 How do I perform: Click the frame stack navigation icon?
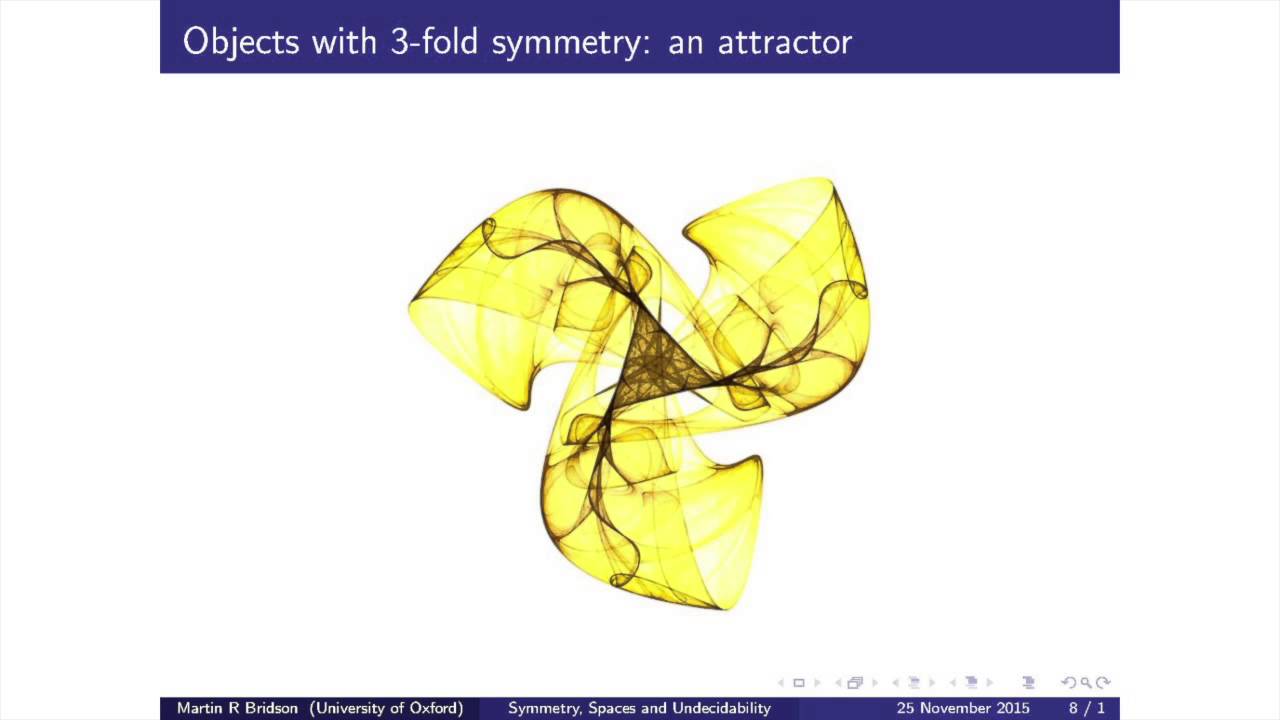(x=855, y=683)
